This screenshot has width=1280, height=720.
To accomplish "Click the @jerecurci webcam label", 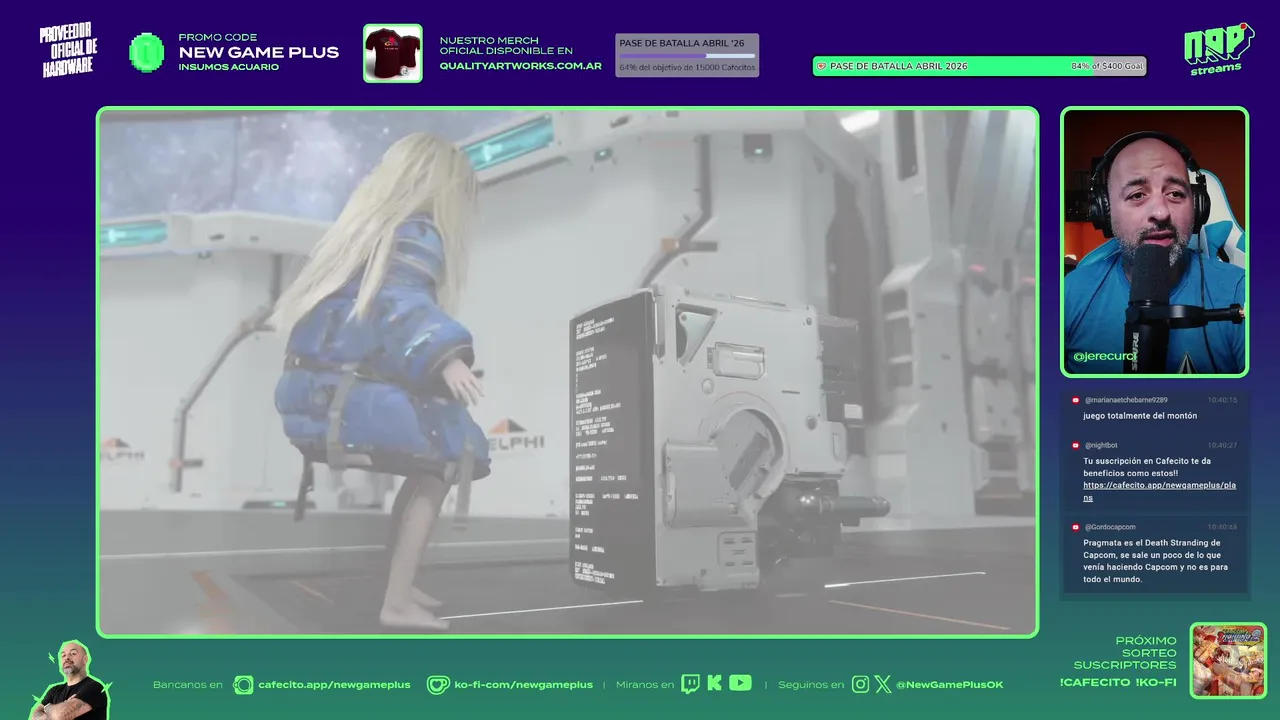I will click(1104, 356).
